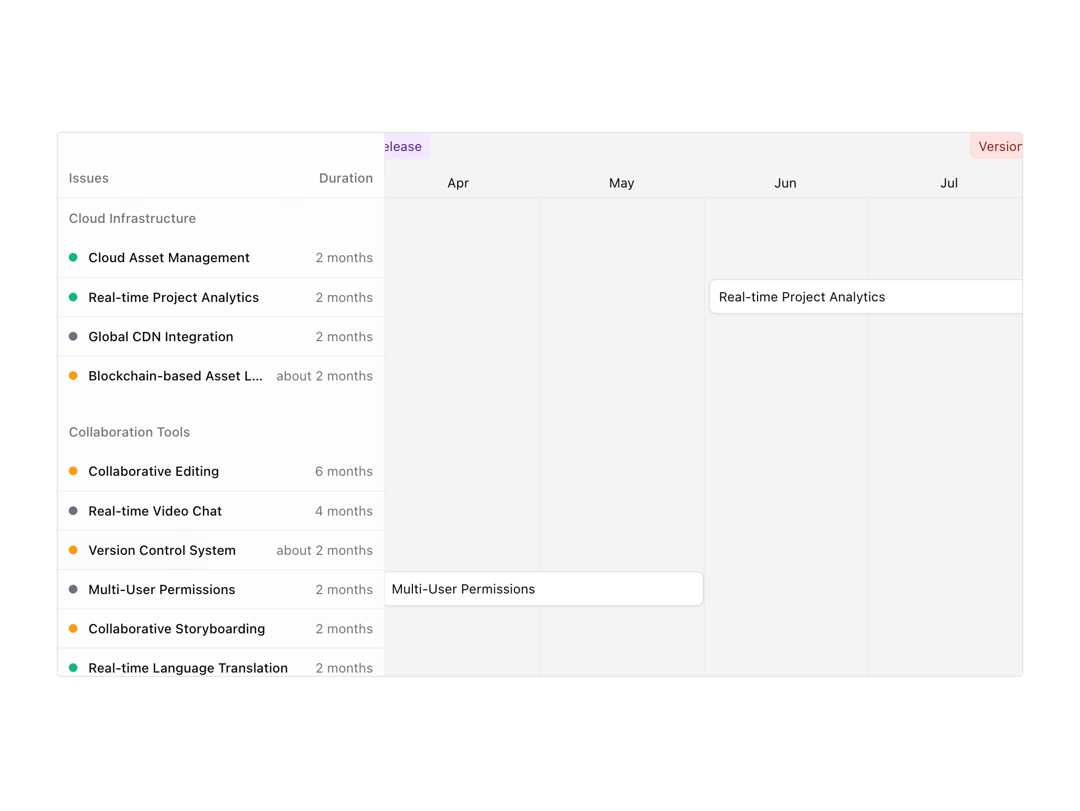Click the orange status dot for Version Control System
Image resolution: width=1080 pixels, height=811 pixels.
(x=73, y=550)
